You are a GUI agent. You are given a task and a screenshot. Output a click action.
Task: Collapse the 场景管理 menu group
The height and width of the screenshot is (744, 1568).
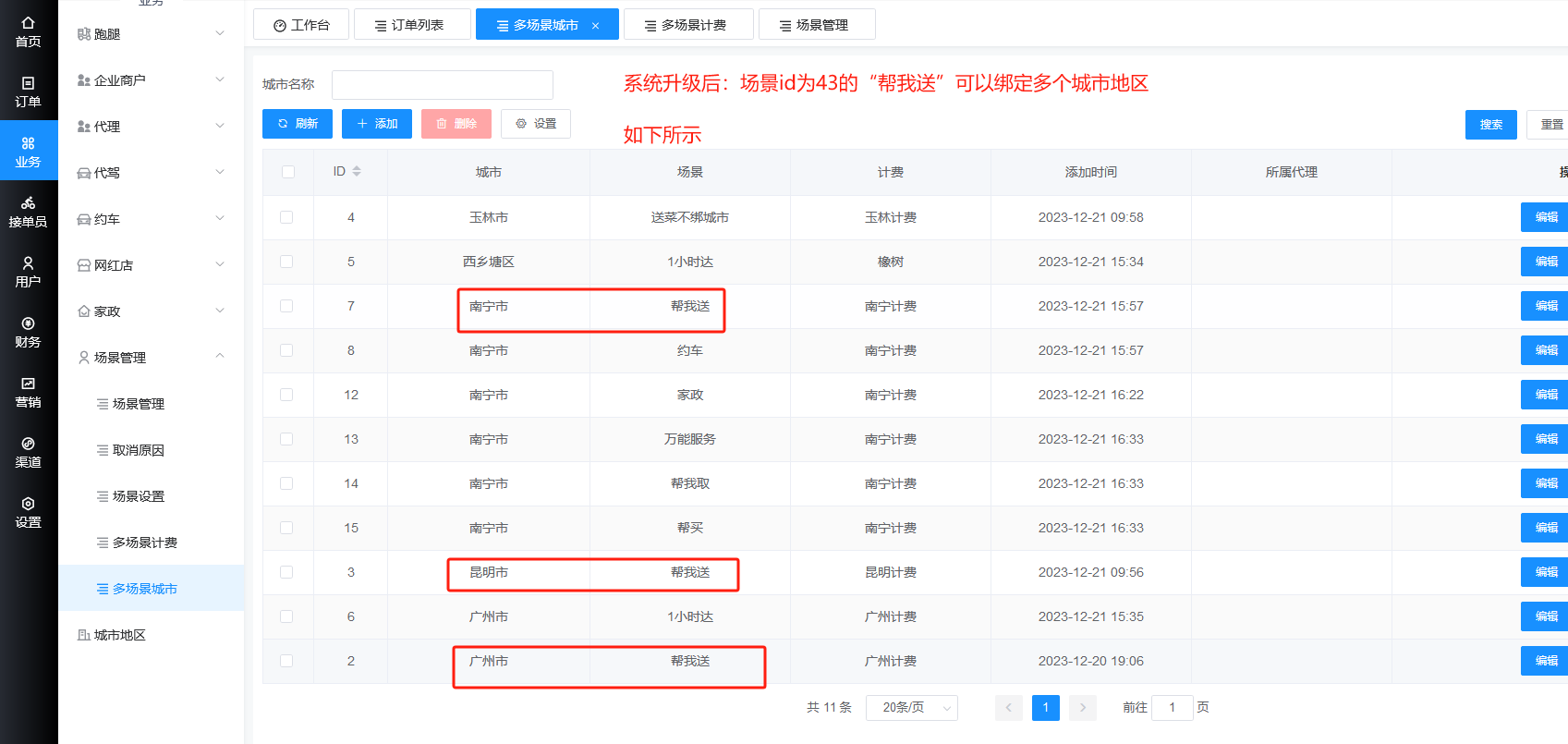(152, 358)
